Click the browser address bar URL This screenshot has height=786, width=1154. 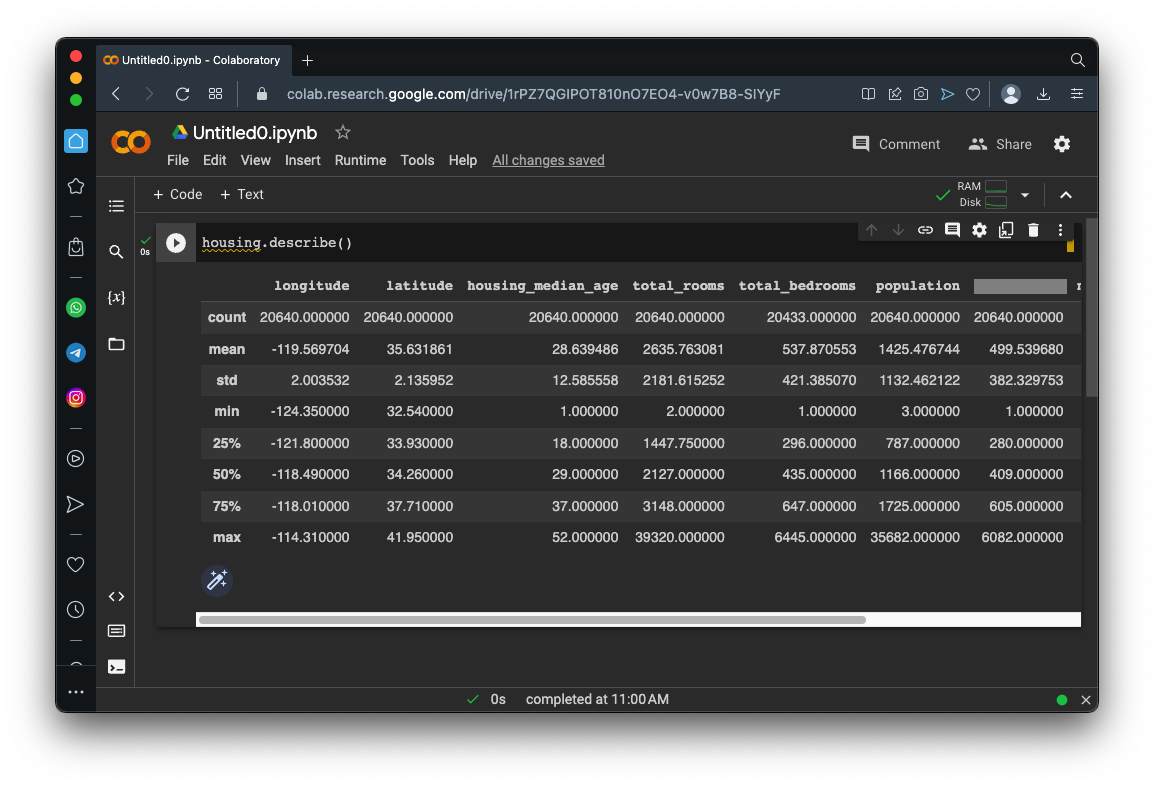(x=534, y=94)
